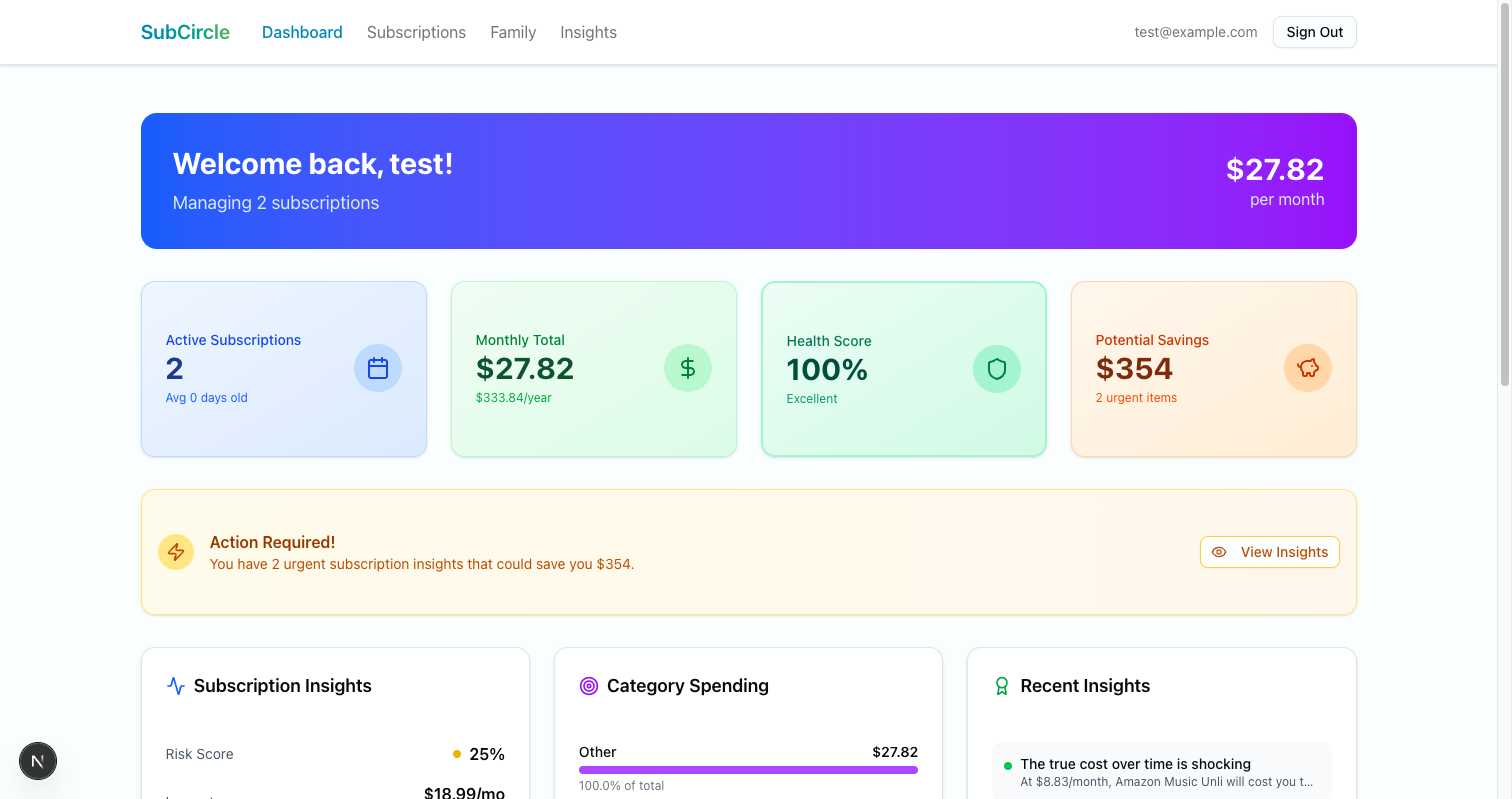
Task: Click 'Managing 2 subscriptions' text
Action: (276, 203)
